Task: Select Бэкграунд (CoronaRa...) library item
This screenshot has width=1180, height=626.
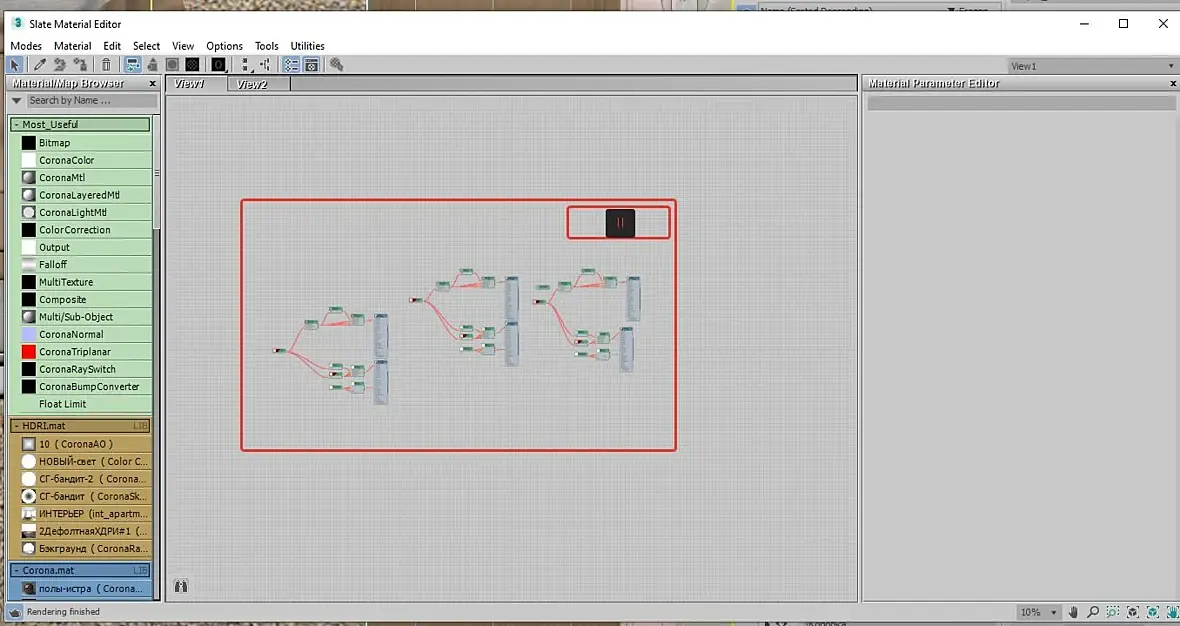Action: (85, 549)
